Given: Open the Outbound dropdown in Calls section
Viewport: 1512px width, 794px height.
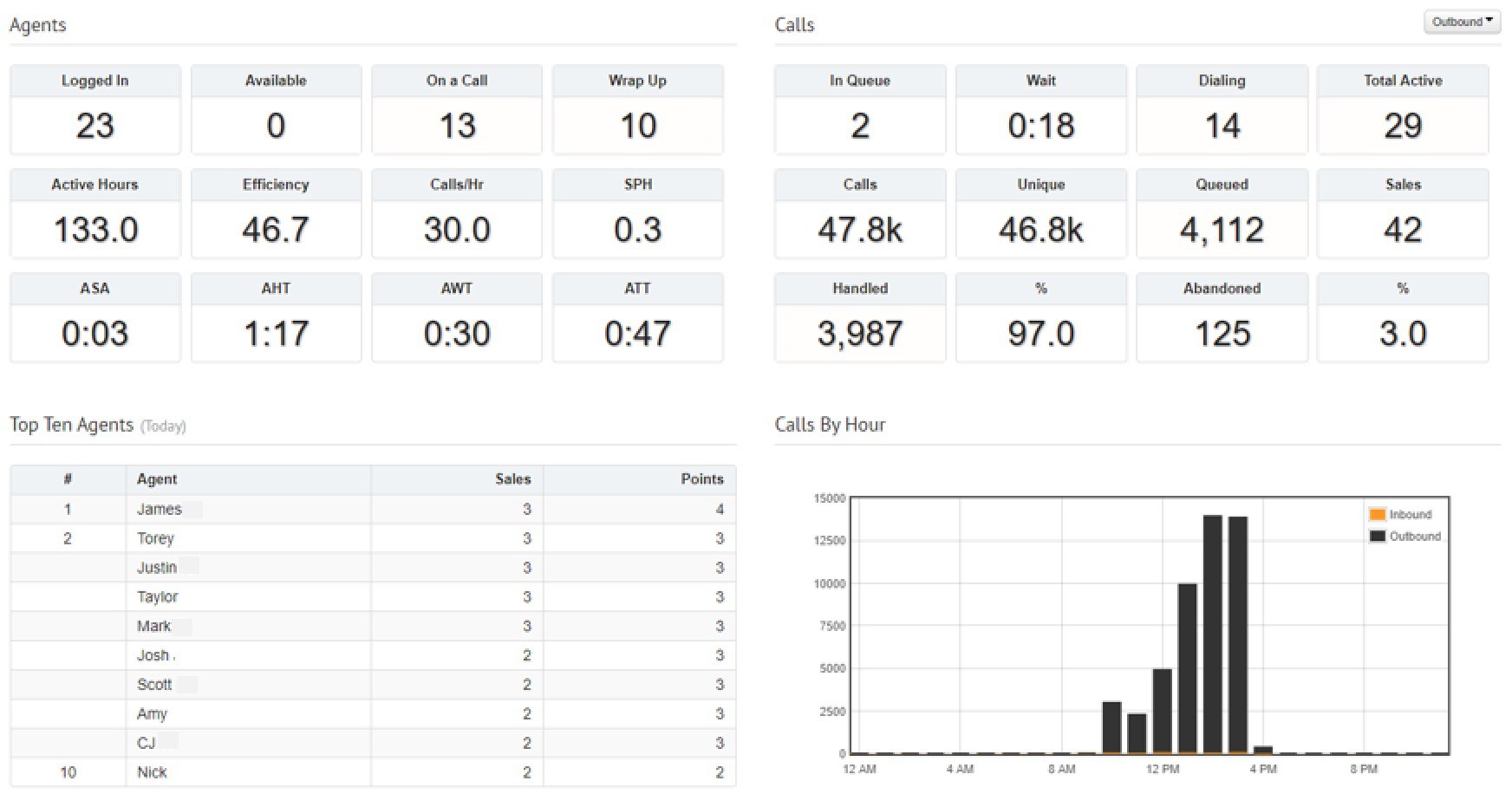Looking at the screenshot, I should [1461, 23].
